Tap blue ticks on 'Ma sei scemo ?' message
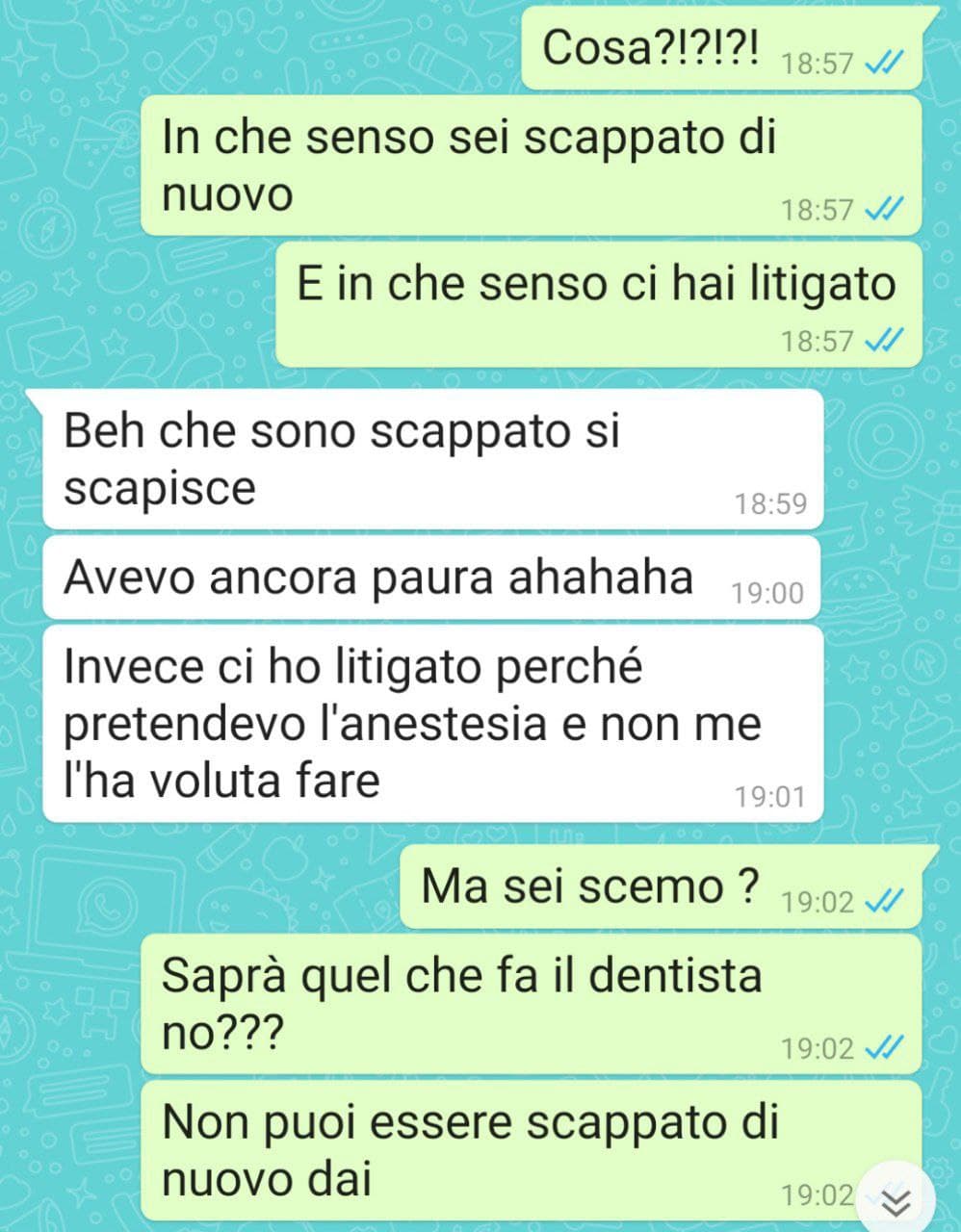The height and width of the screenshot is (1232, 961). click(884, 902)
